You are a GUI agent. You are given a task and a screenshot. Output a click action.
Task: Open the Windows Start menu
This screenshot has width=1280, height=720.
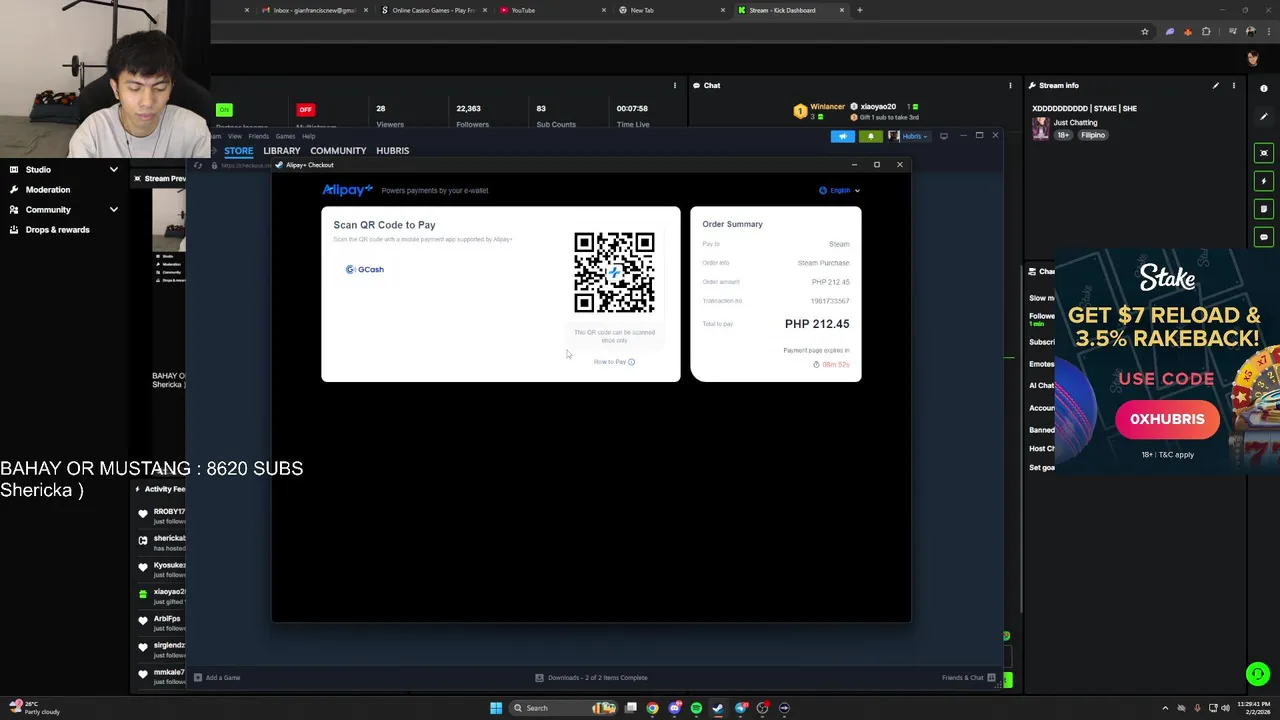click(496, 708)
